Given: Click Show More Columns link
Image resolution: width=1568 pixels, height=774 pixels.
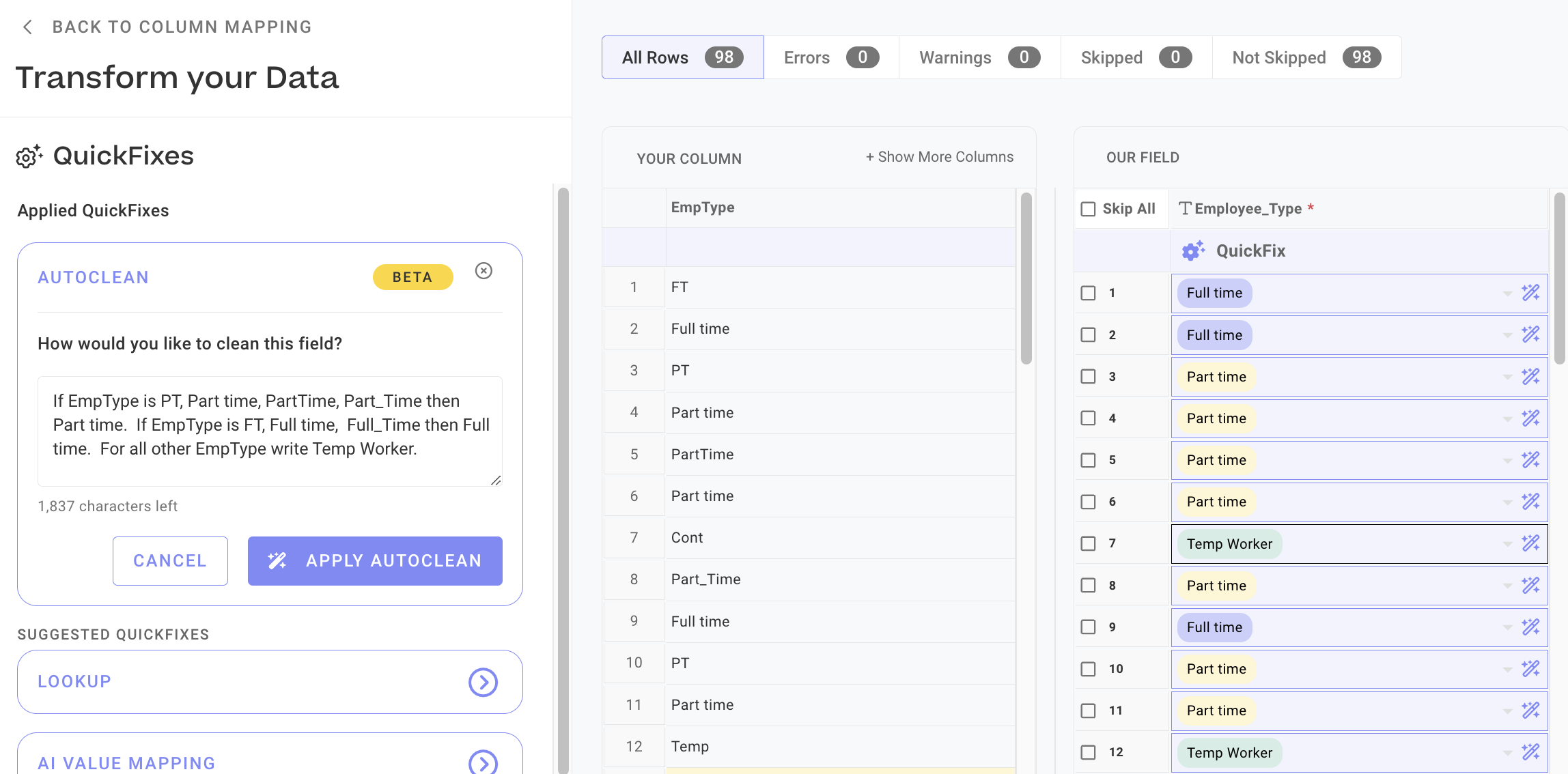Looking at the screenshot, I should tap(940, 157).
